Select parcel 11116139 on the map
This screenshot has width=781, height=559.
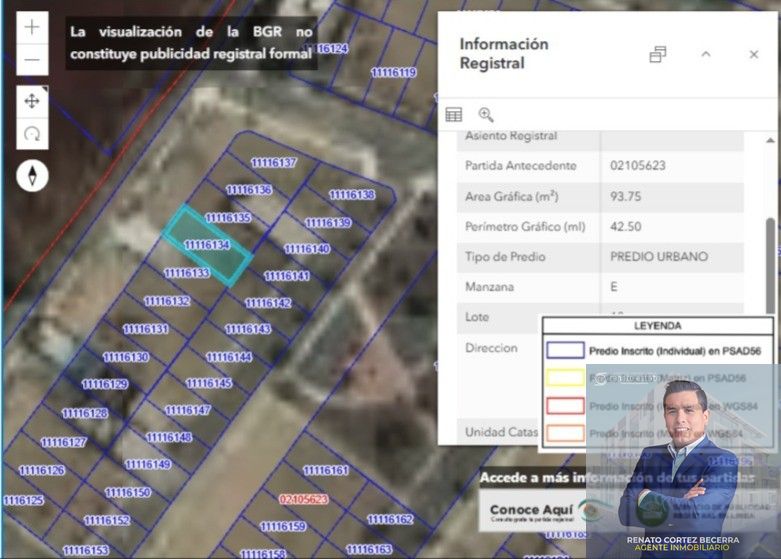click(328, 223)
